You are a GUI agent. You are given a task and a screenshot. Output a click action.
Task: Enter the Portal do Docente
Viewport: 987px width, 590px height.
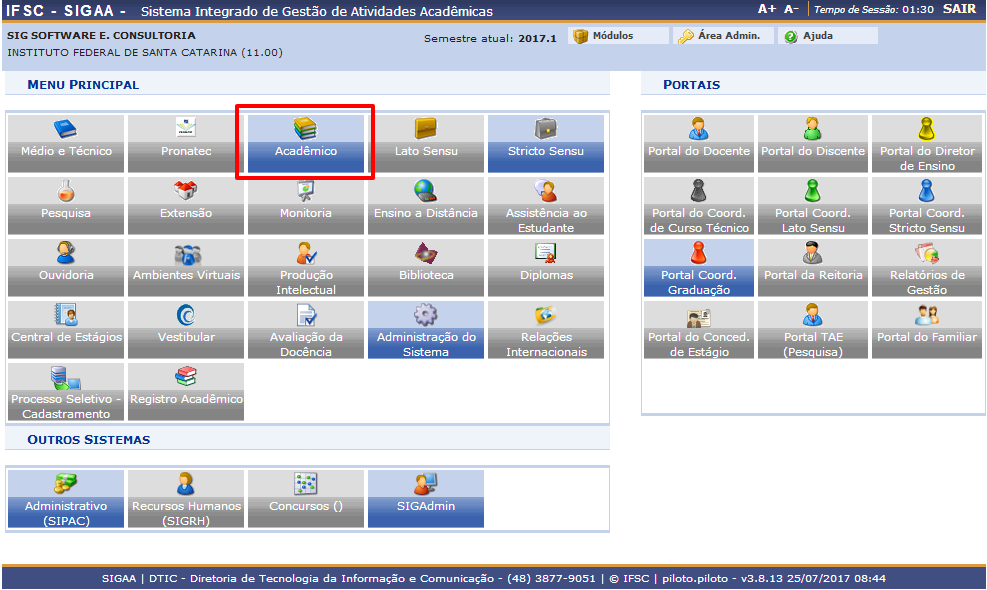click(x=698, y=143)
